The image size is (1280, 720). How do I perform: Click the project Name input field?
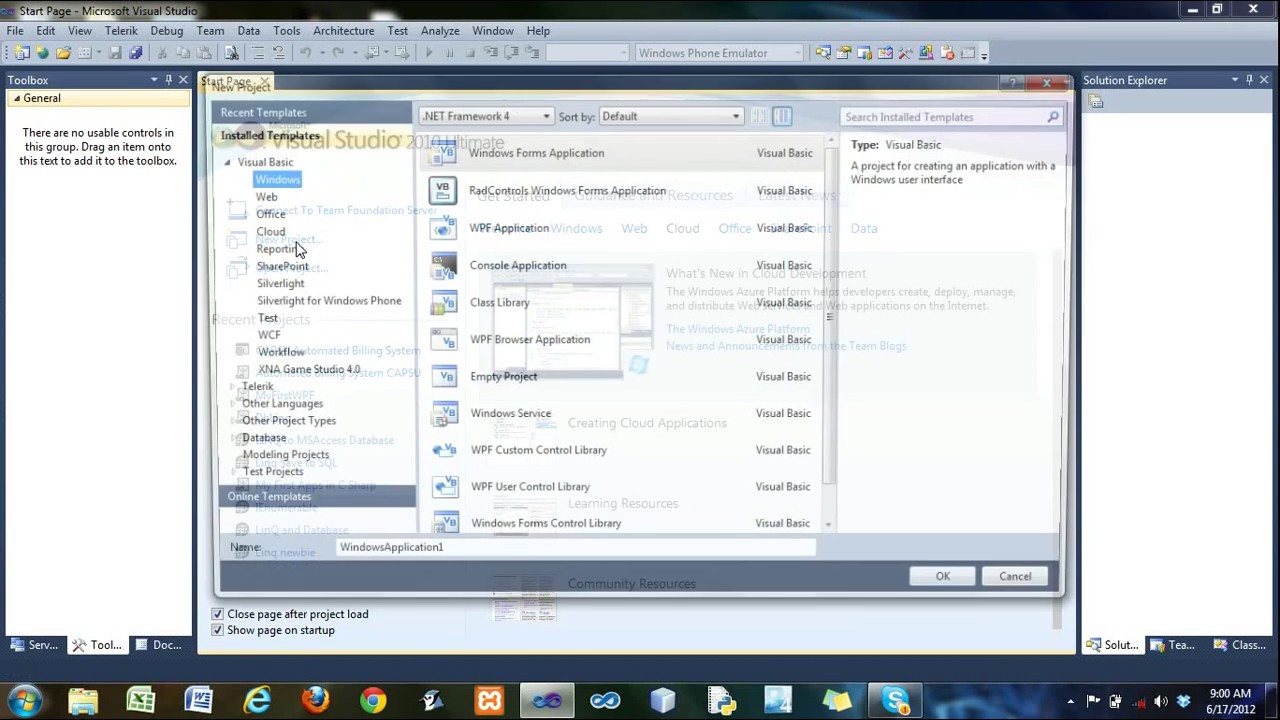(x=576, y=547)
